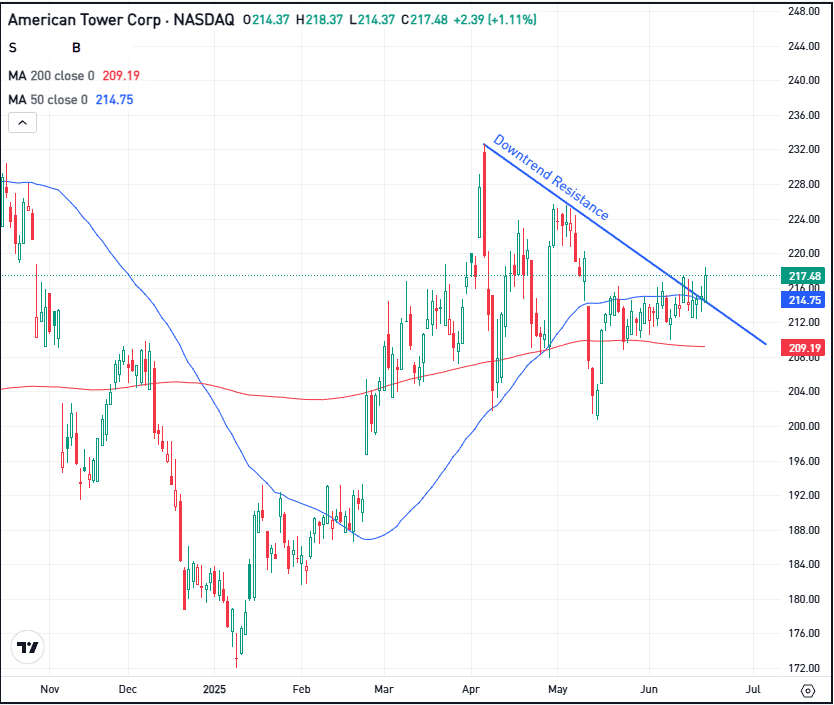Click the Feb label on time axis
The height and width of the screenshot is (705, 834).
[x=301, y=689]
